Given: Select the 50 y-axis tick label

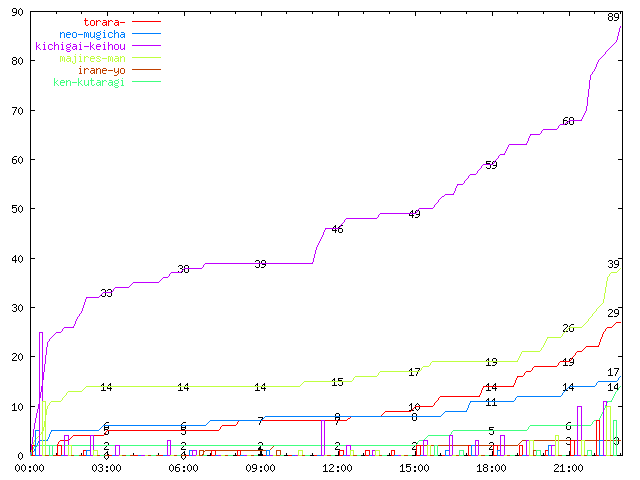Looking at the screenshot, I should pos(17,209).
